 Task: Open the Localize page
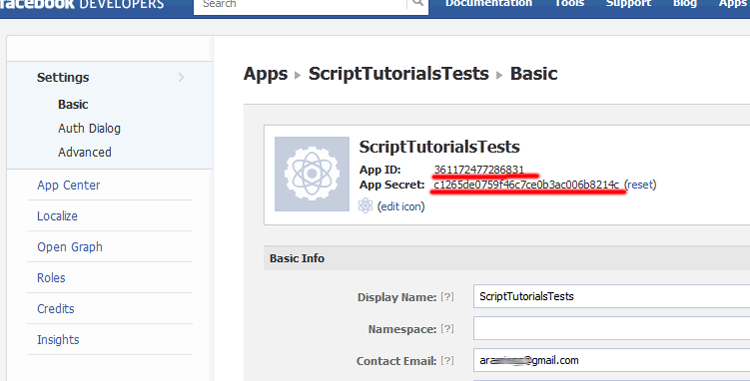(x=57, y=216)
